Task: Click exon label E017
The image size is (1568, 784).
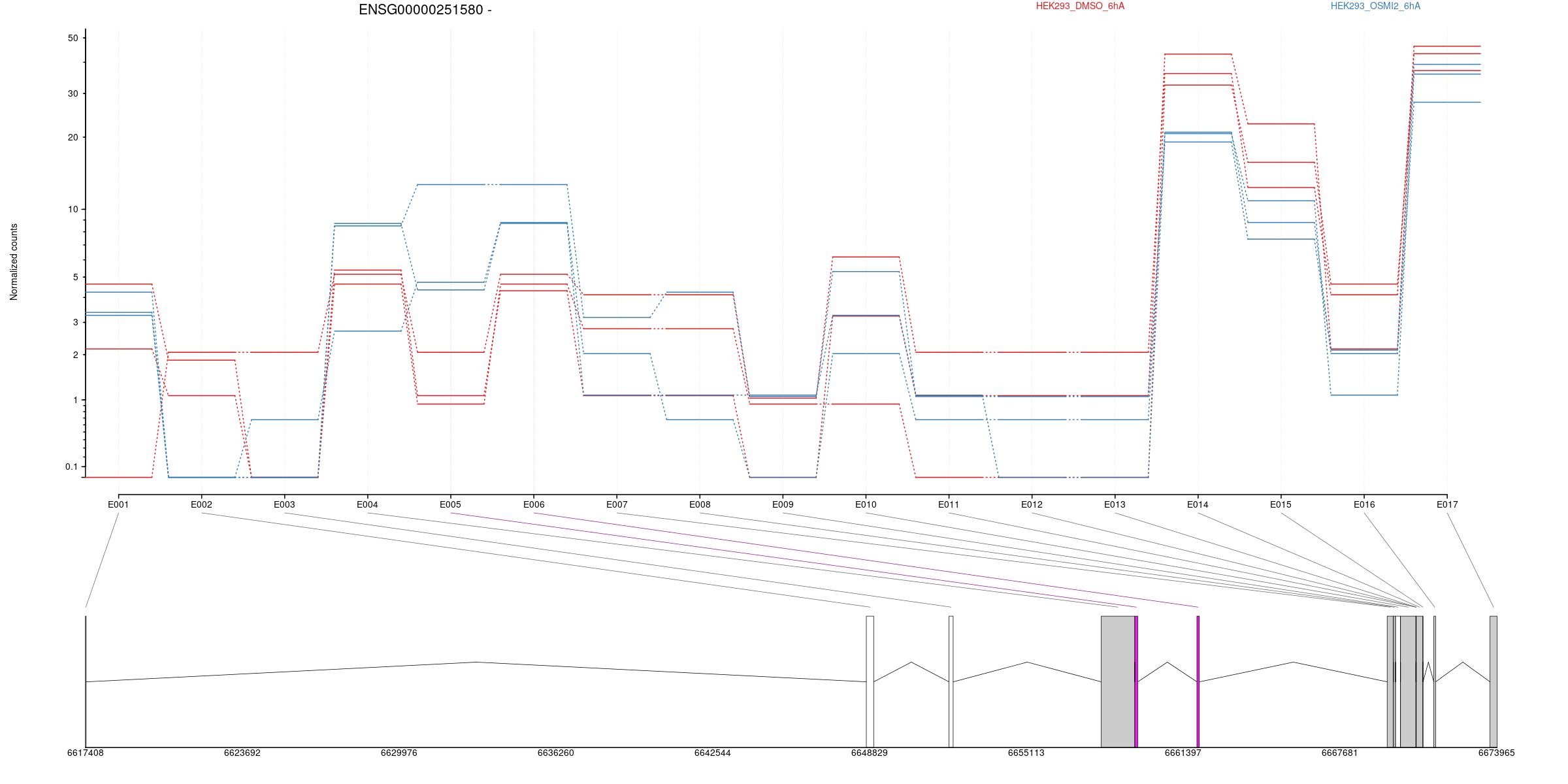Action: point(1447,504)
